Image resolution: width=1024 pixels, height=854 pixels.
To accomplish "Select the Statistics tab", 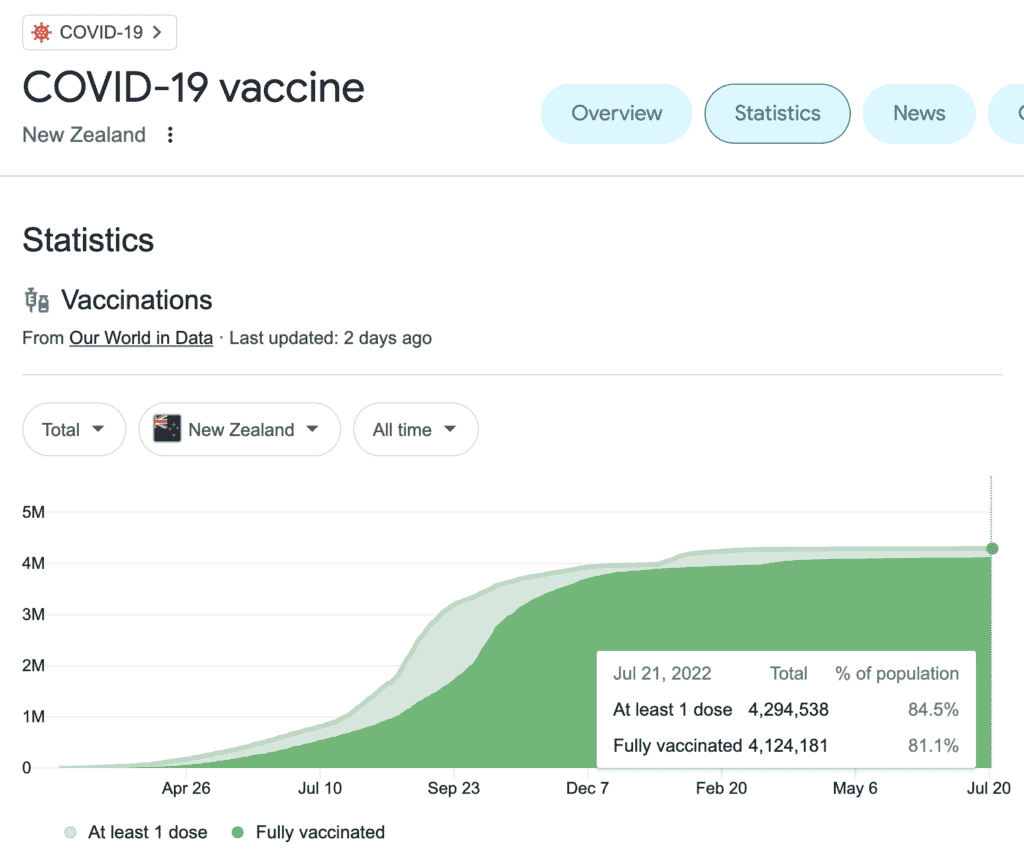I will click(x=777, y=114).
